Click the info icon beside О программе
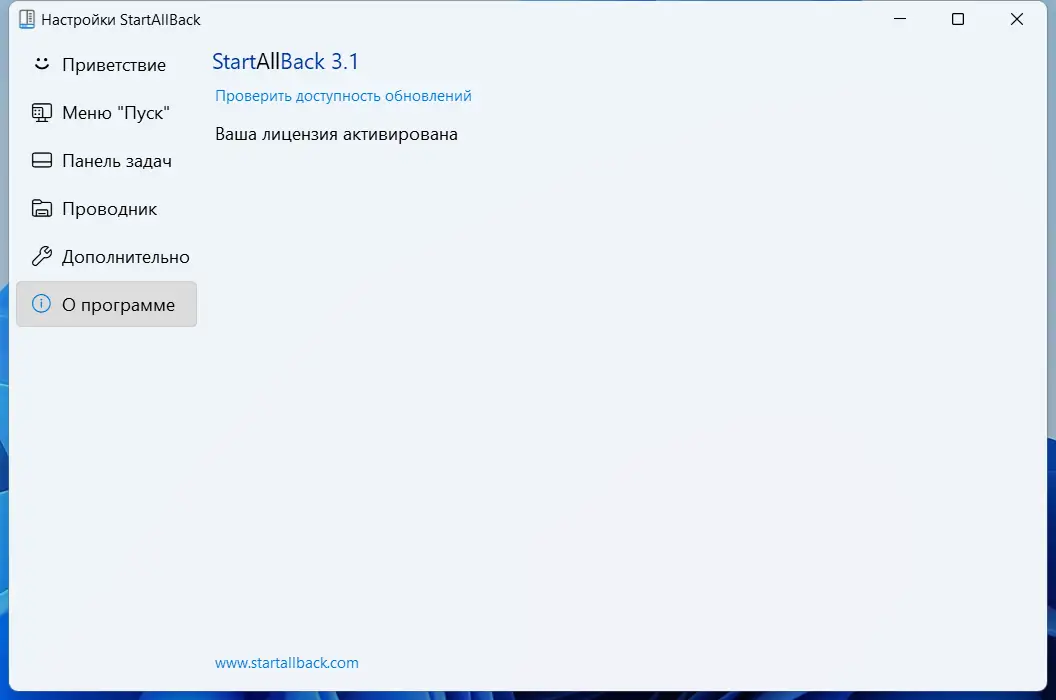Viewport: 1056px width, 700px height. pyautogui.click(x=40, y=304)
